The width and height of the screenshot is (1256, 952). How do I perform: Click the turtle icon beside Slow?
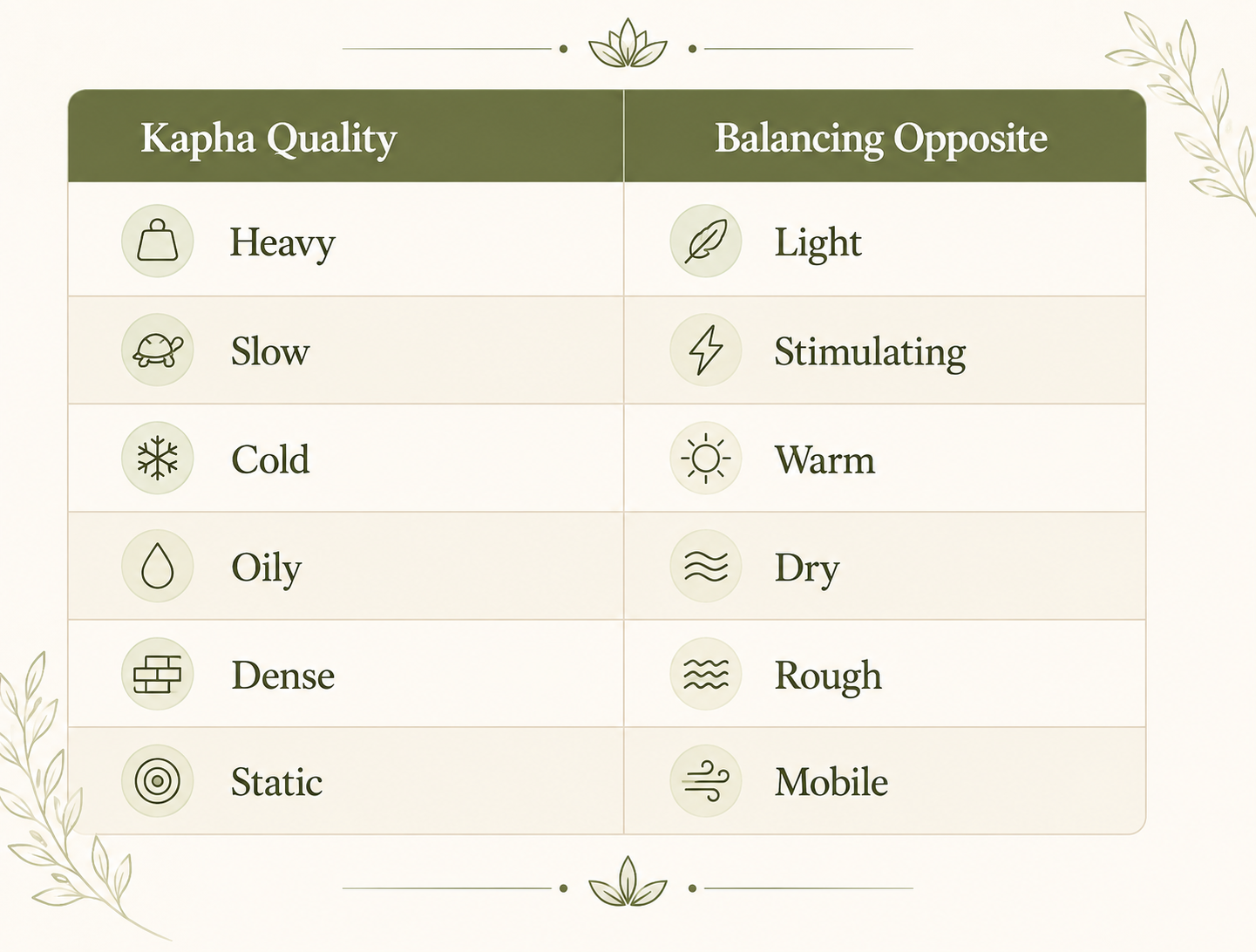pyautogui.click(x=157, y=350)
